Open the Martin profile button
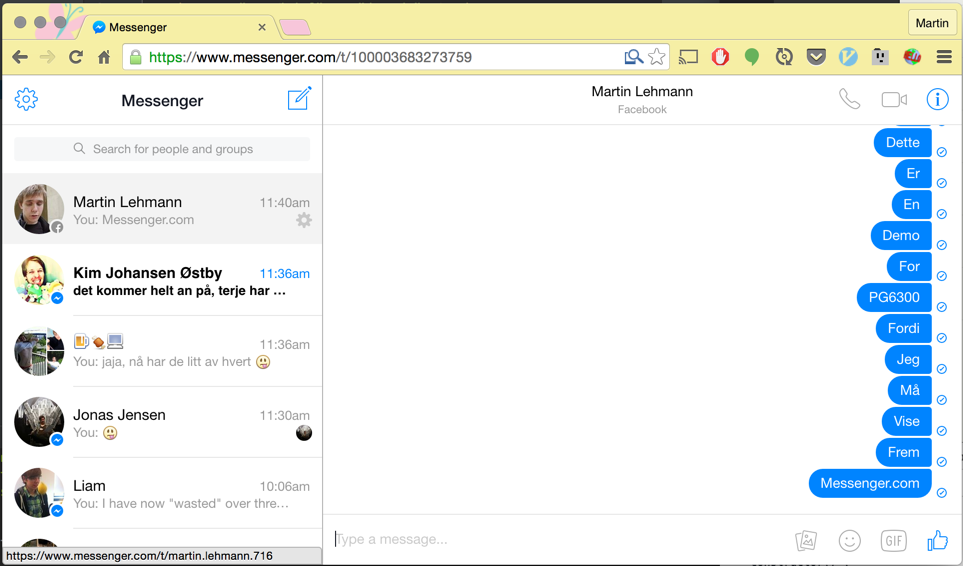 tap(932, 23)
